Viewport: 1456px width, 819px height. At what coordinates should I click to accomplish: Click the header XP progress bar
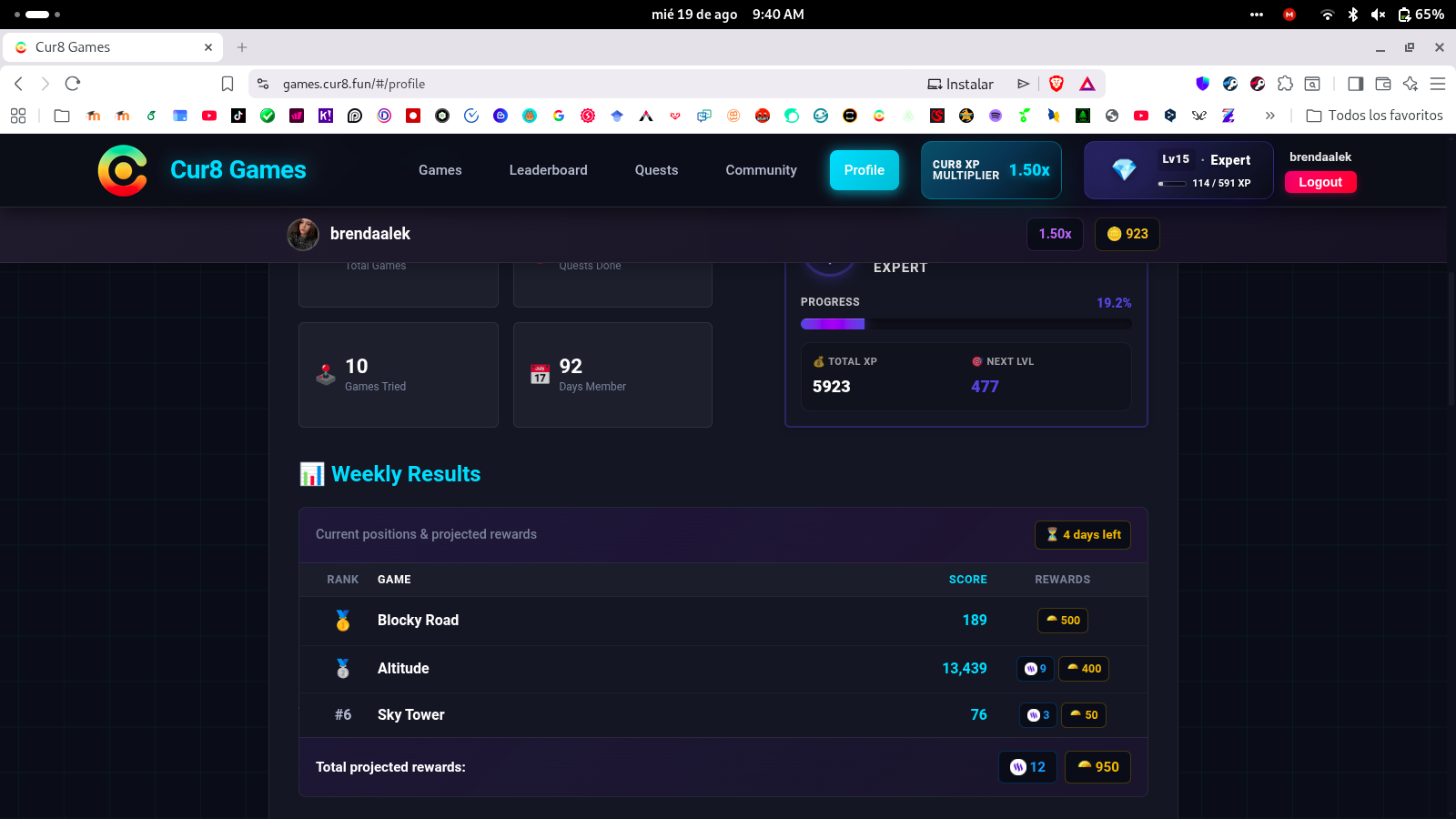[x=1172, y=183]
